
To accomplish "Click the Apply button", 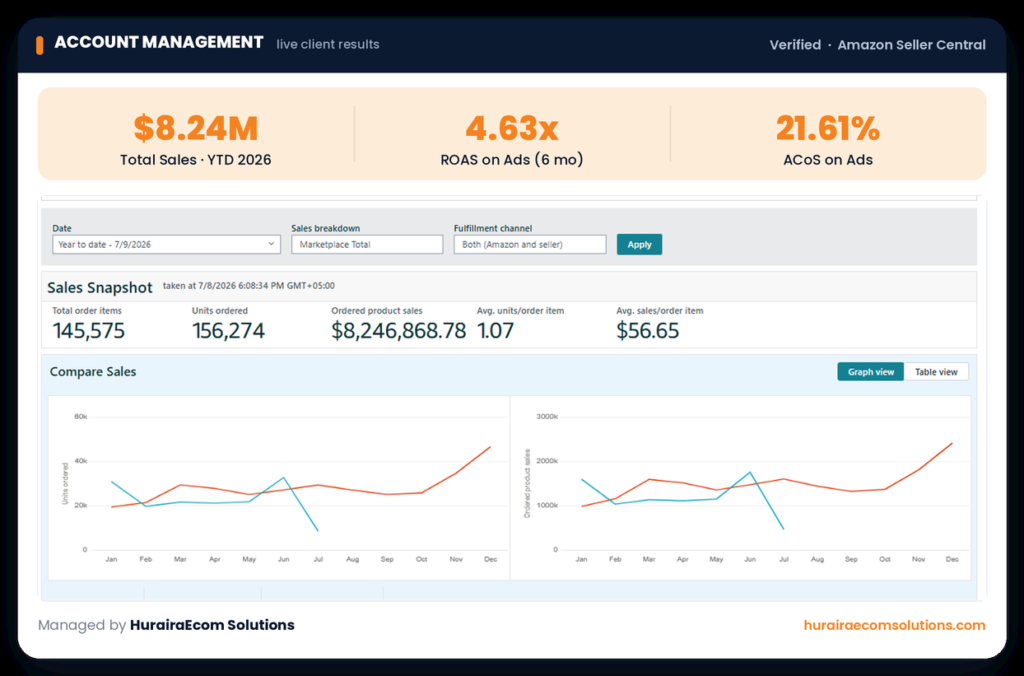I will point(639,244).
